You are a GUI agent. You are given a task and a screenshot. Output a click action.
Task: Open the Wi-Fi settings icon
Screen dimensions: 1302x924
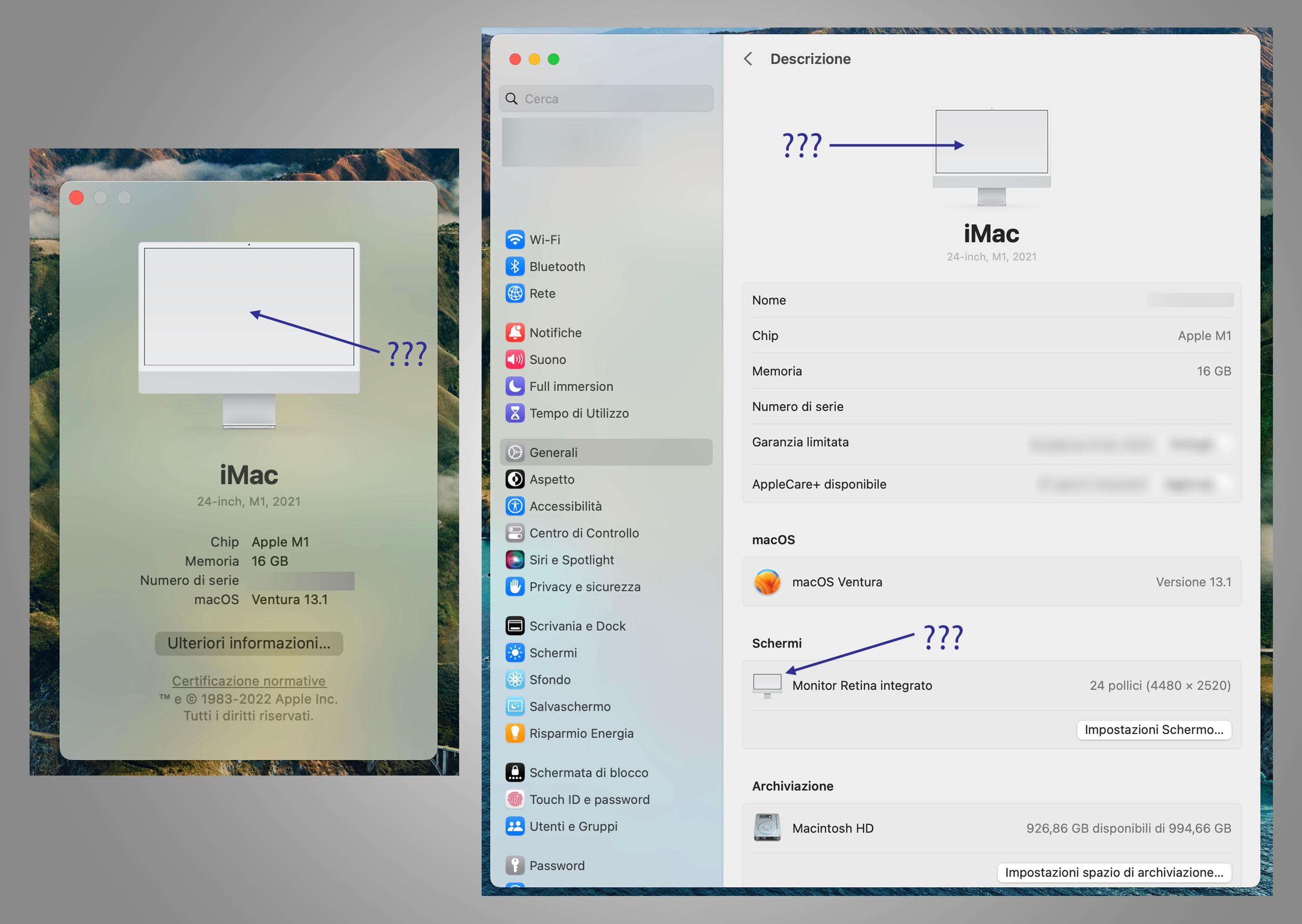(515, 240)
